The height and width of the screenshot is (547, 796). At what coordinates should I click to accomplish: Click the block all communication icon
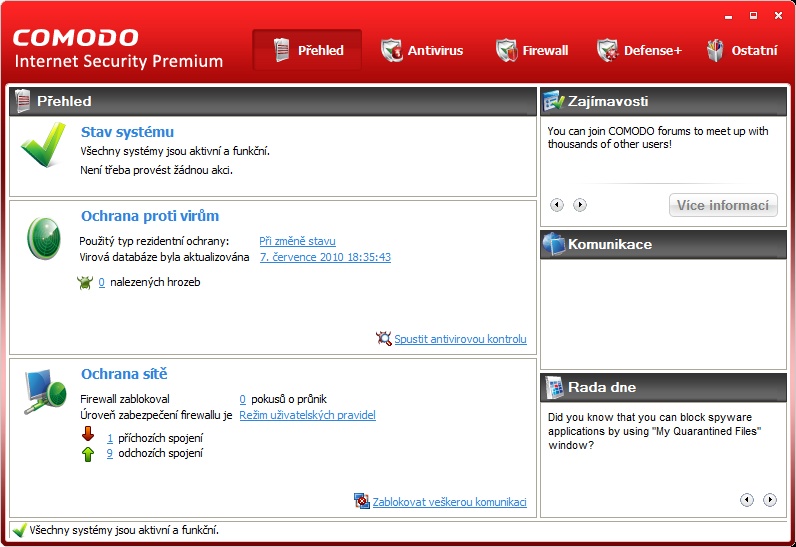coord(362,501)
